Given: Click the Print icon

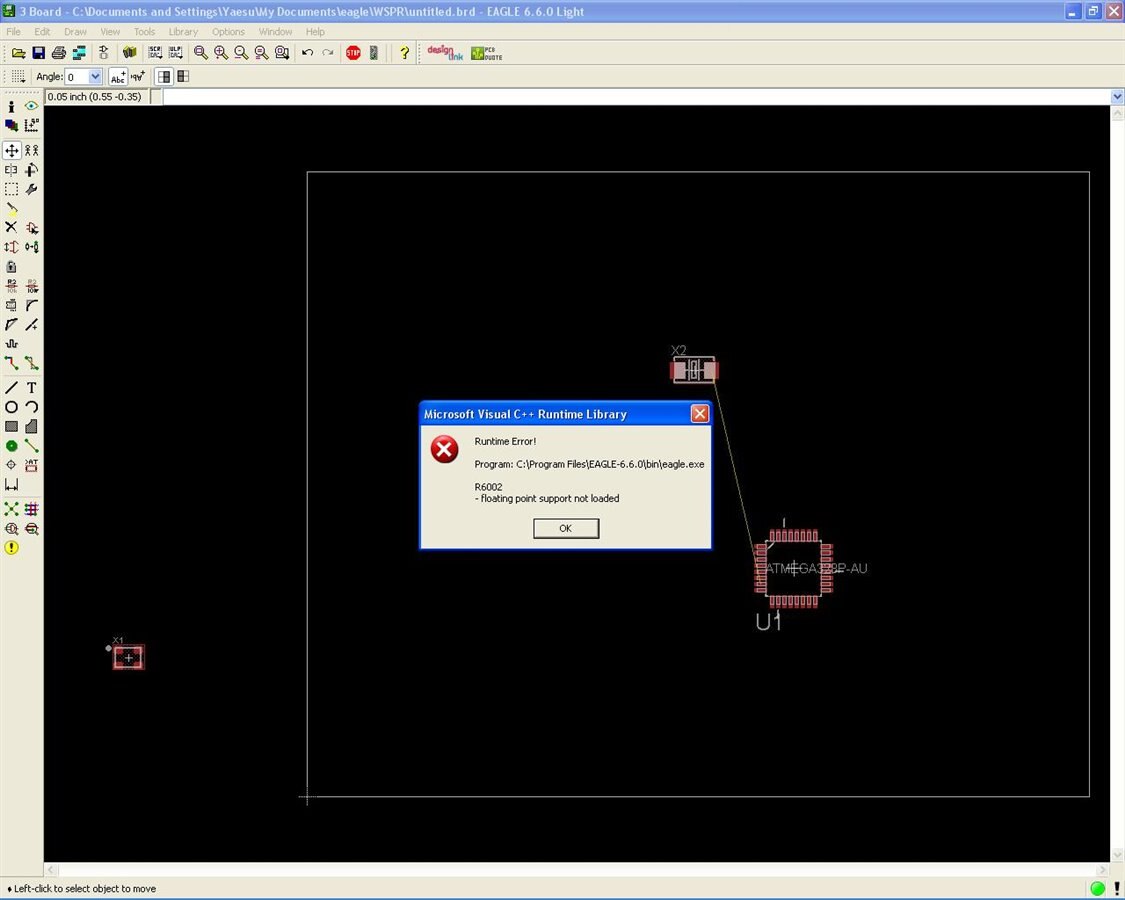Looking at the screenshot, I should point(59,53).
